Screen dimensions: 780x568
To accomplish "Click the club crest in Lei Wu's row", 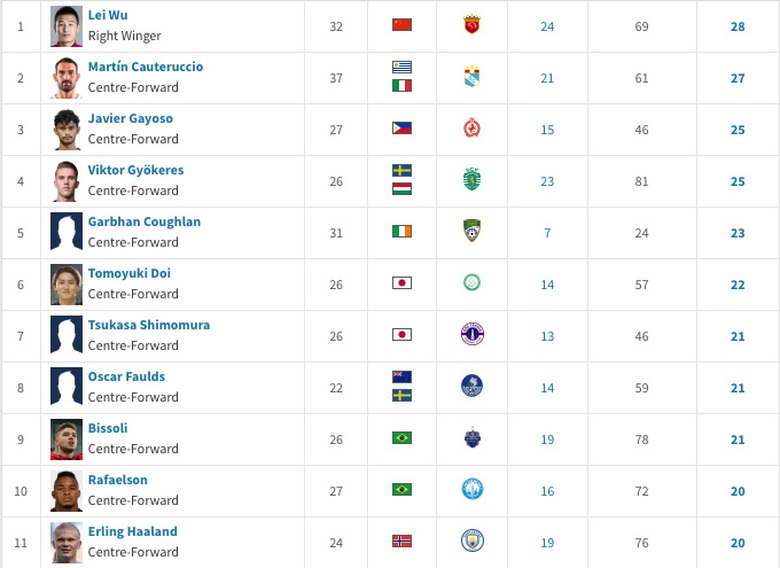I will point(472,25).
